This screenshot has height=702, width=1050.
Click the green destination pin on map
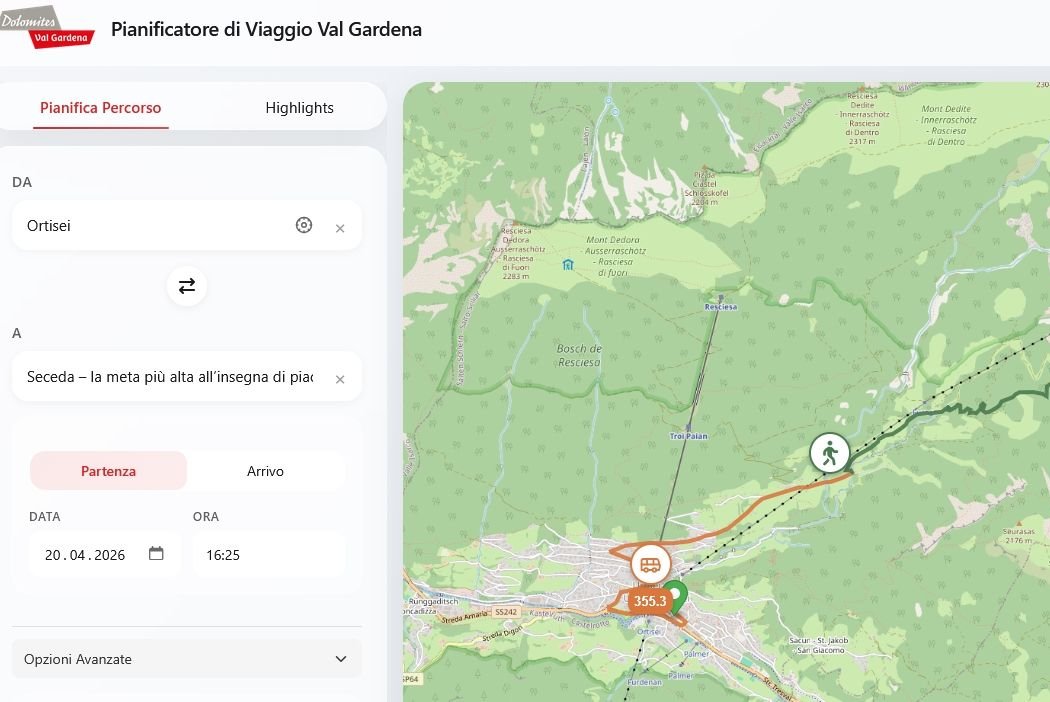(x=676, y=597)
